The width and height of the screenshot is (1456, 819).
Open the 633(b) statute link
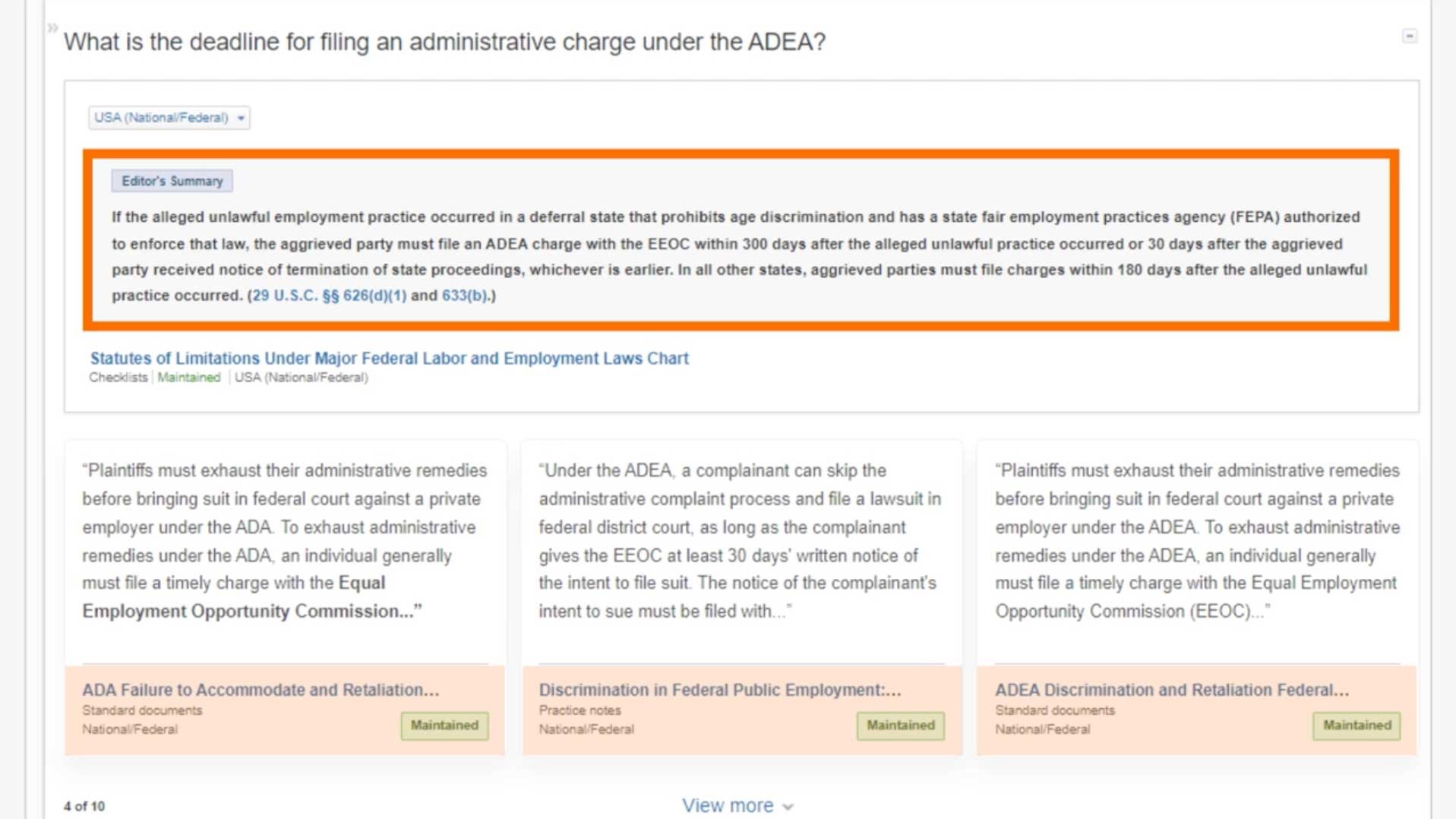[x=463, y=296]
